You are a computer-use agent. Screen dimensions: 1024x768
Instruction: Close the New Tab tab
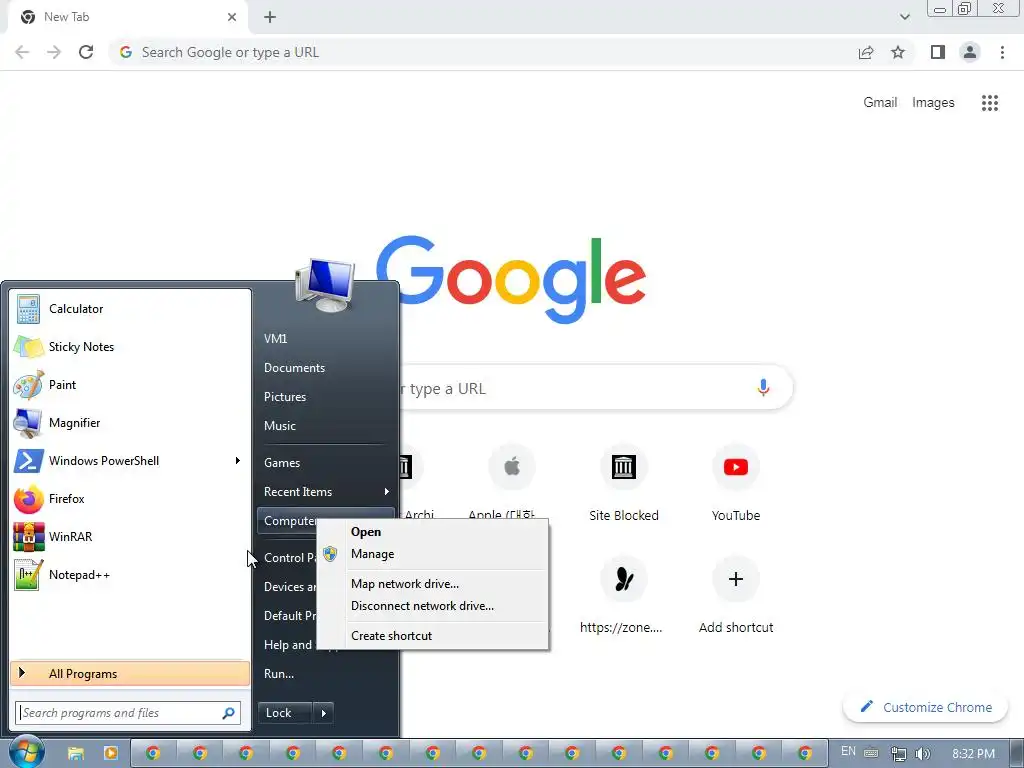pyautogui.click(x=232, y=17)
